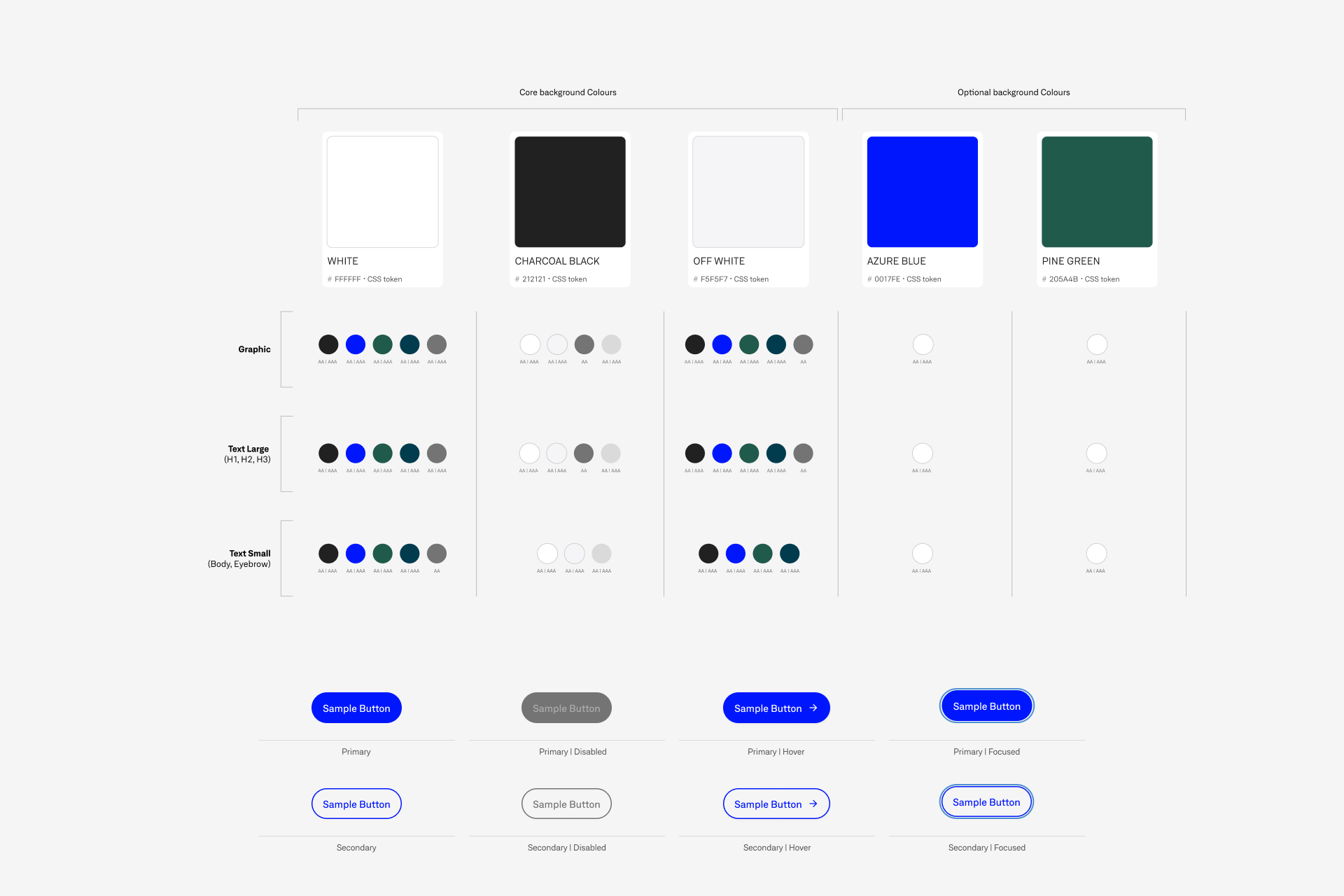This screenshot has height=896, width=1344.
Task: Click the 'Primary | Disabled' caption
Action: point(573,752)
